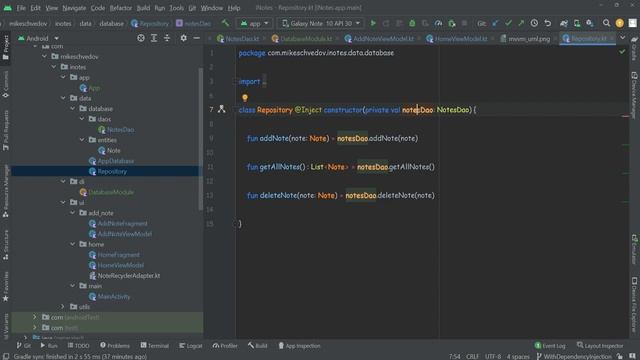
Task: Toggle the Structure tool window button
Action: pos(6,245)
